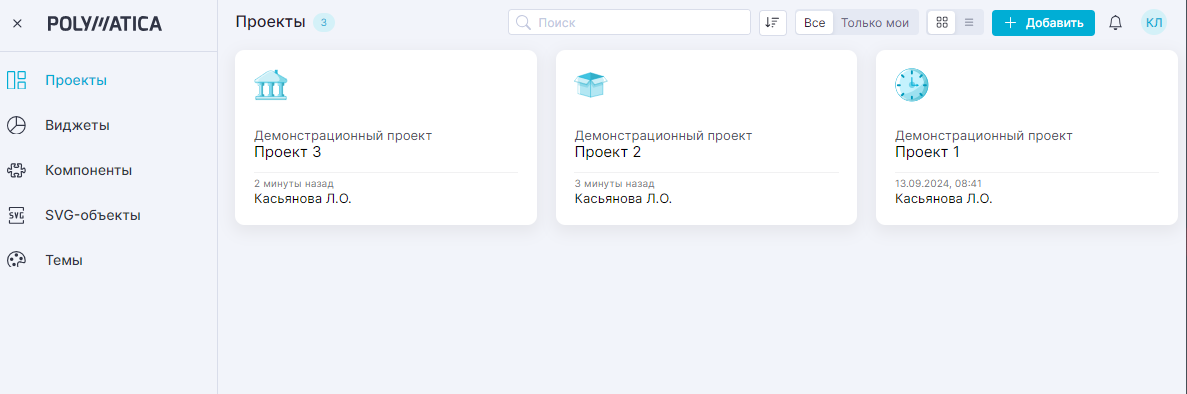Click the bank building icon of Проект 3

[x=270, y=86]
